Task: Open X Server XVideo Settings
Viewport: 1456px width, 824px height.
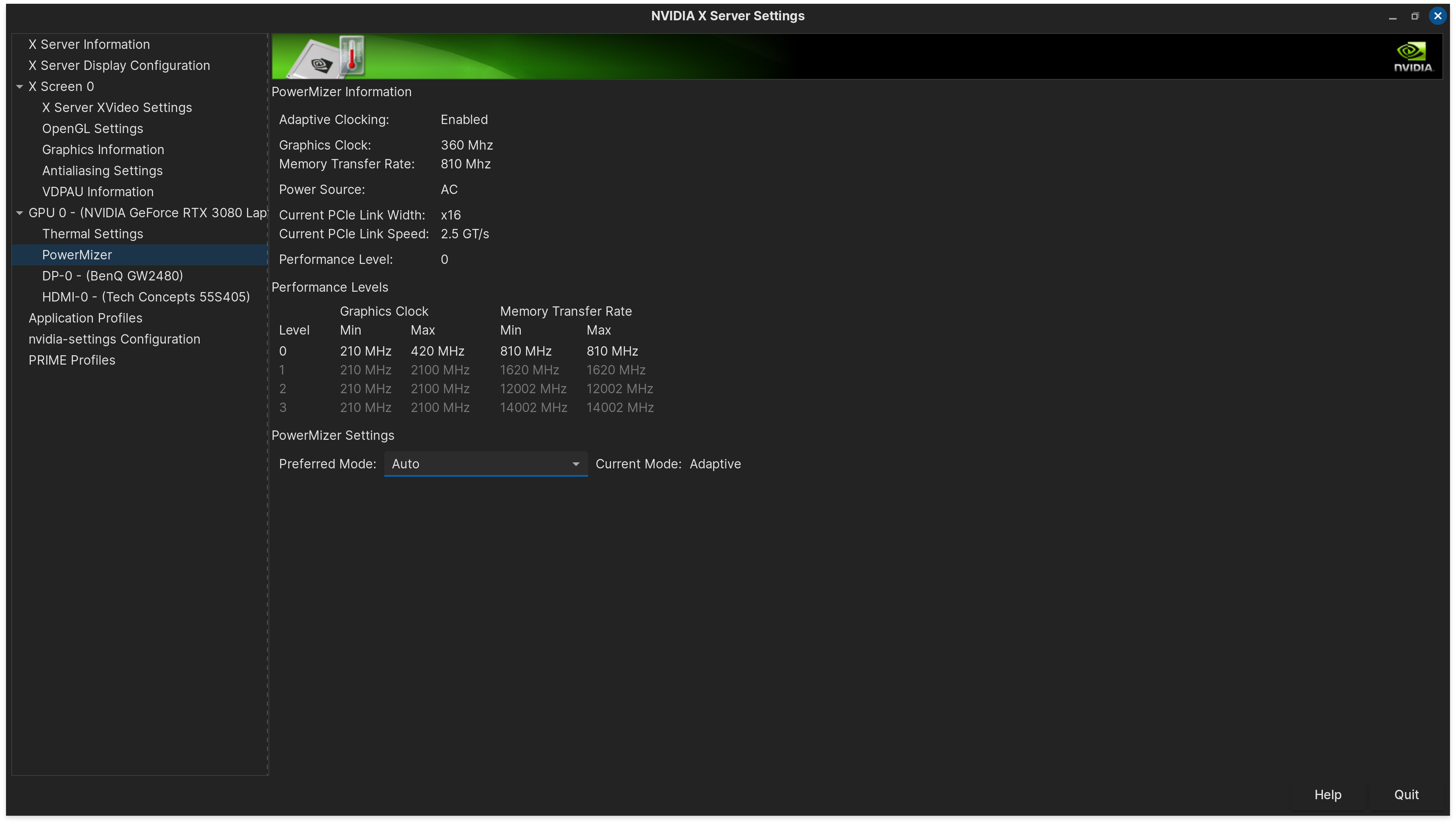Action: click(117, 108)
